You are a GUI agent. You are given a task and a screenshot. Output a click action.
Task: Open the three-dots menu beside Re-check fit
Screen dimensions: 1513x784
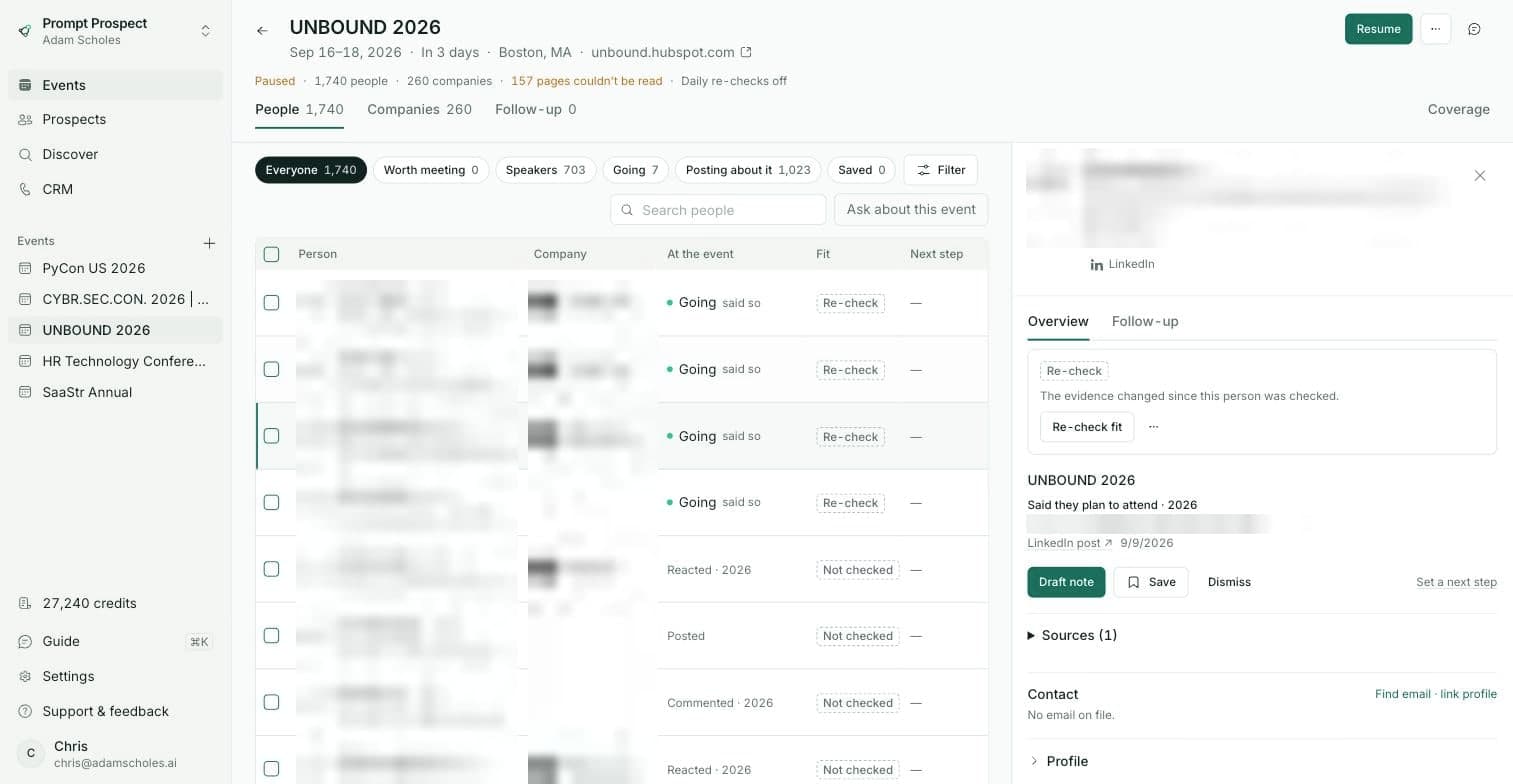point(1153,427)
